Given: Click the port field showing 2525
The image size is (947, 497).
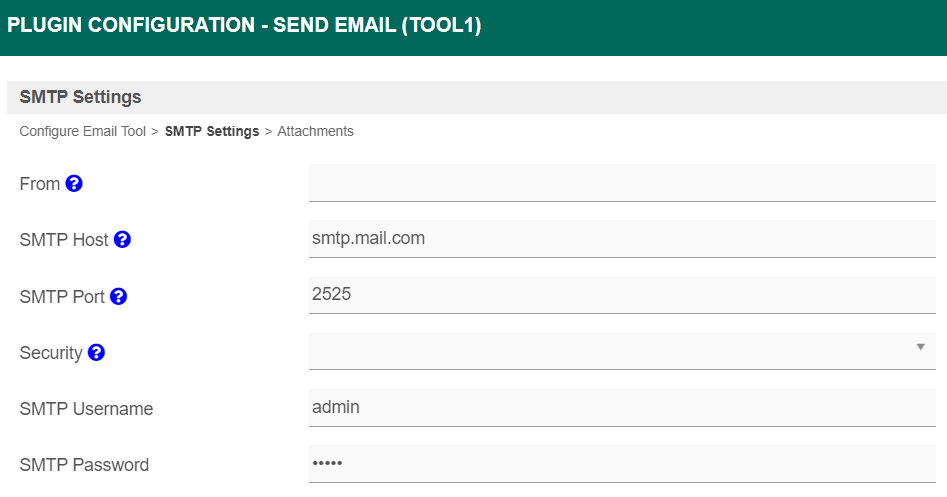Looking at the screenshot, I should [x=621, y=295].
